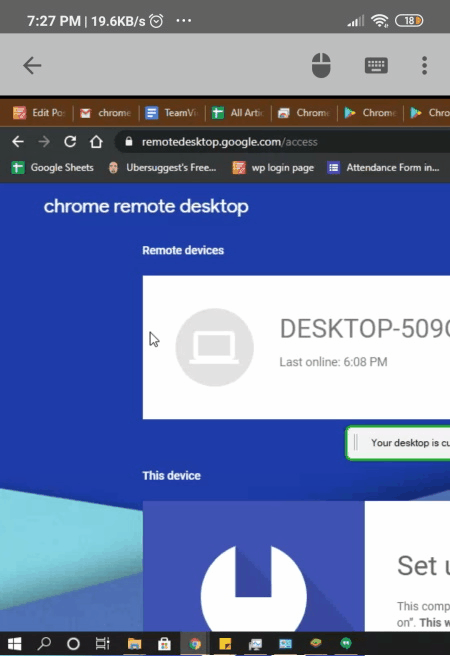Tap the app's back arrow
Image resolution: width=450 pixels, height=656 pixels.
point(32,66)
